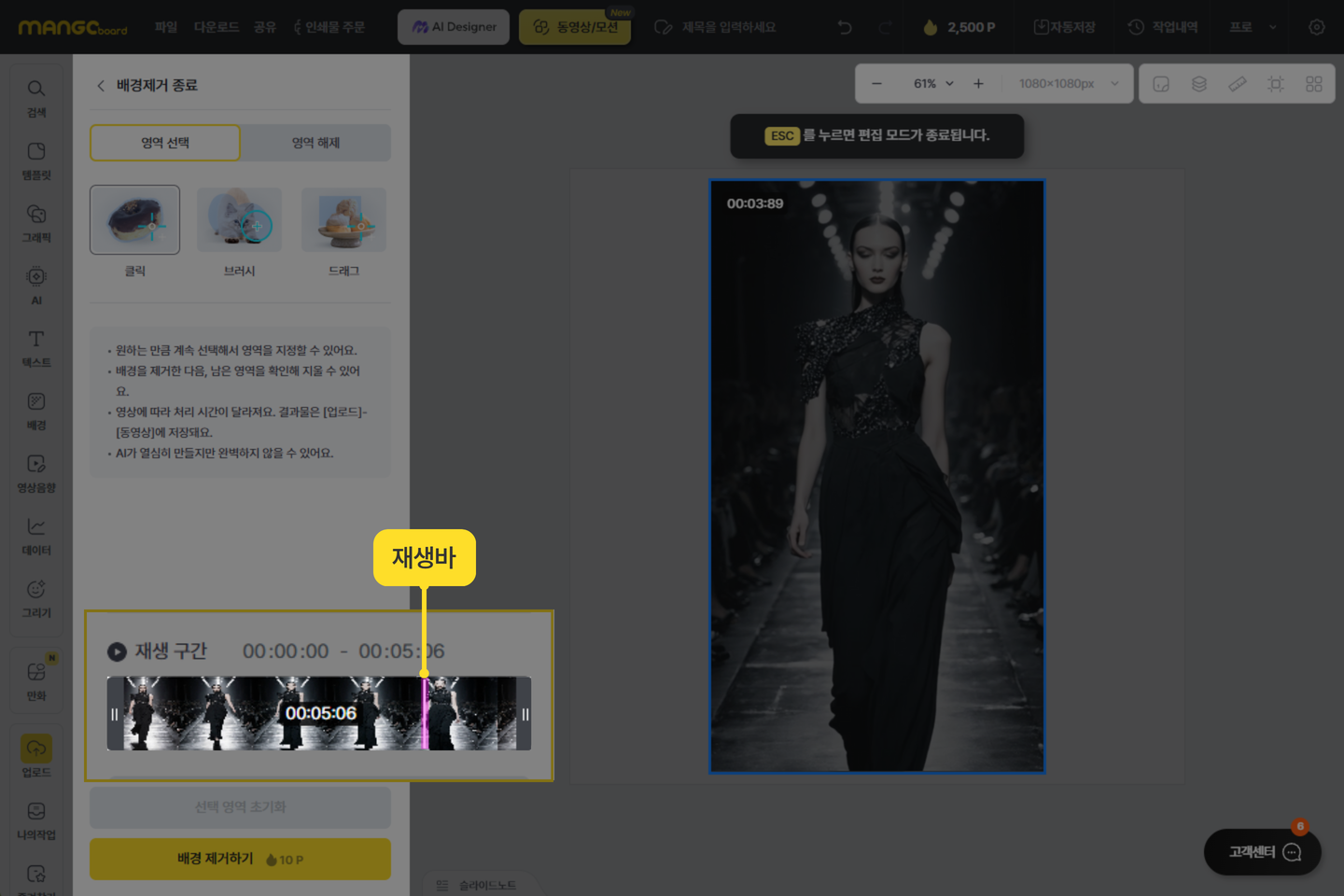1344x896 pixels.
Task: Open the AI sidebar icon
Action: pyautogui.click(x=36, y=286)
